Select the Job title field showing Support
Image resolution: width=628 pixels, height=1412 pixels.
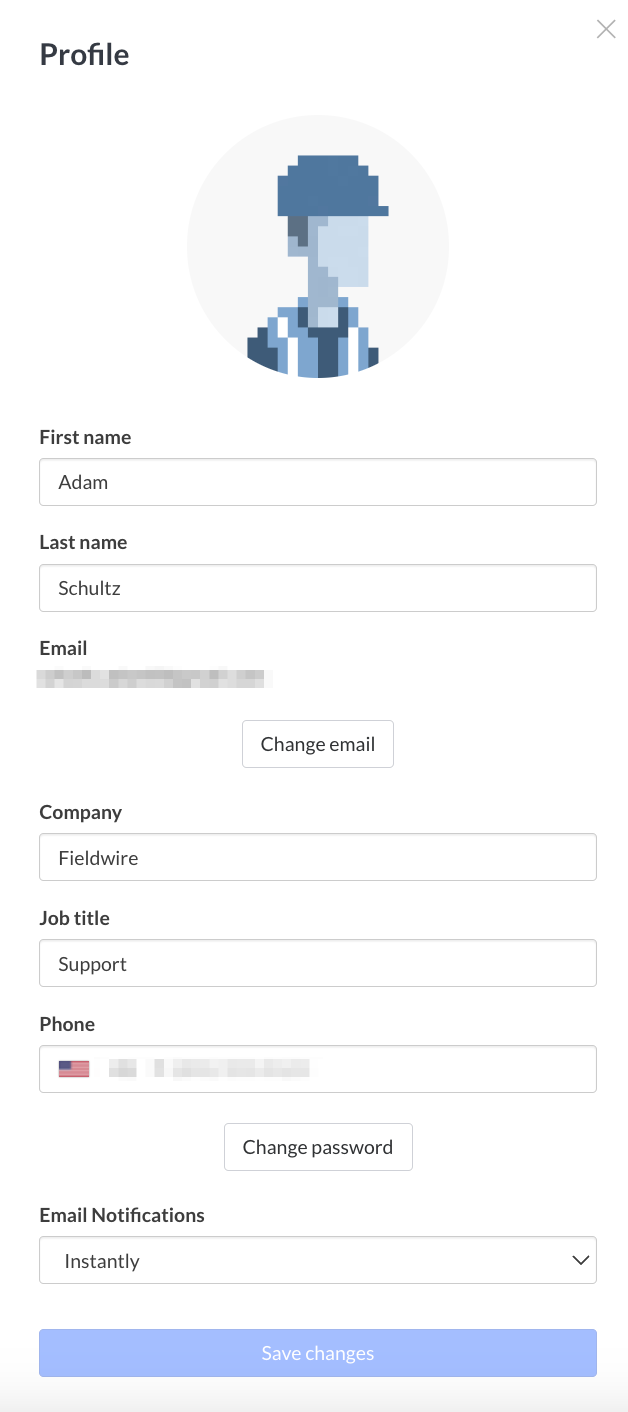pos(318,963)
